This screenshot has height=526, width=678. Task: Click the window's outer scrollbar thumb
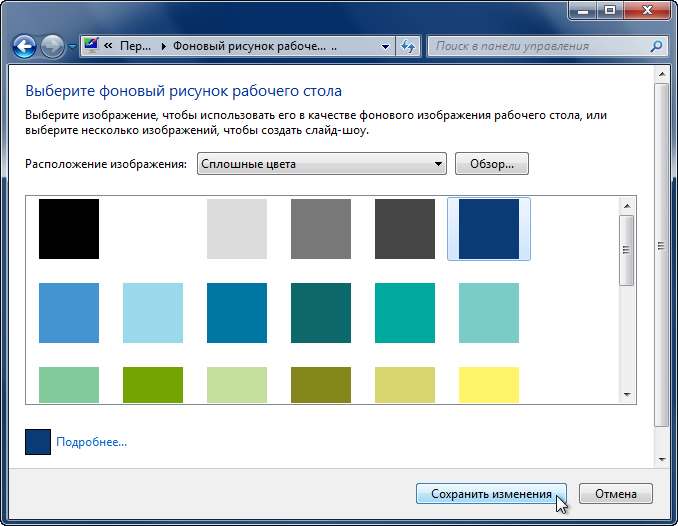661,255
